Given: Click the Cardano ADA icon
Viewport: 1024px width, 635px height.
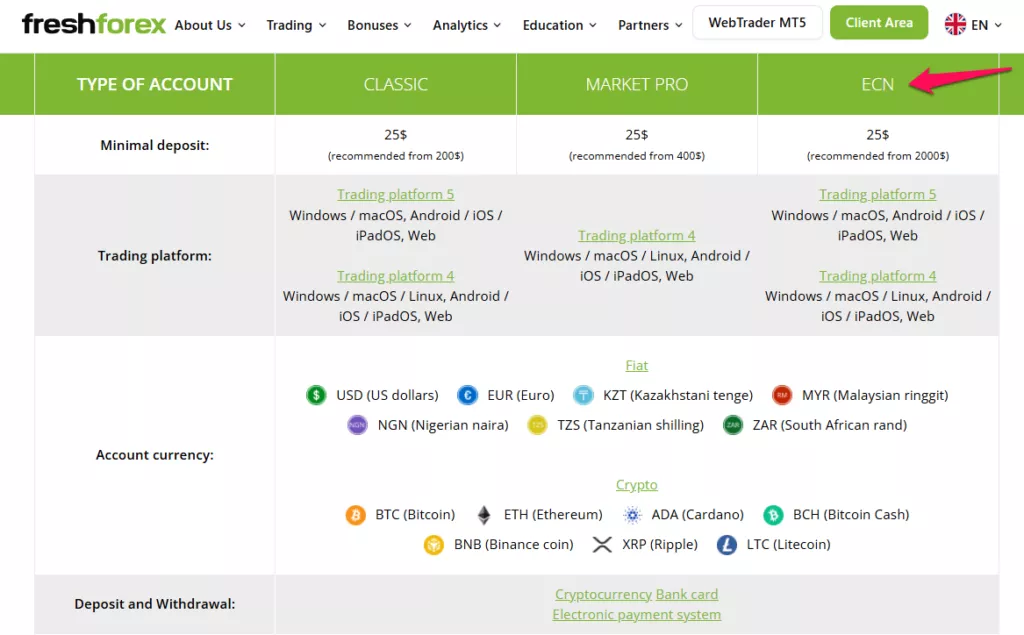Looking at the screenshot, I should [x=632, y=515].
